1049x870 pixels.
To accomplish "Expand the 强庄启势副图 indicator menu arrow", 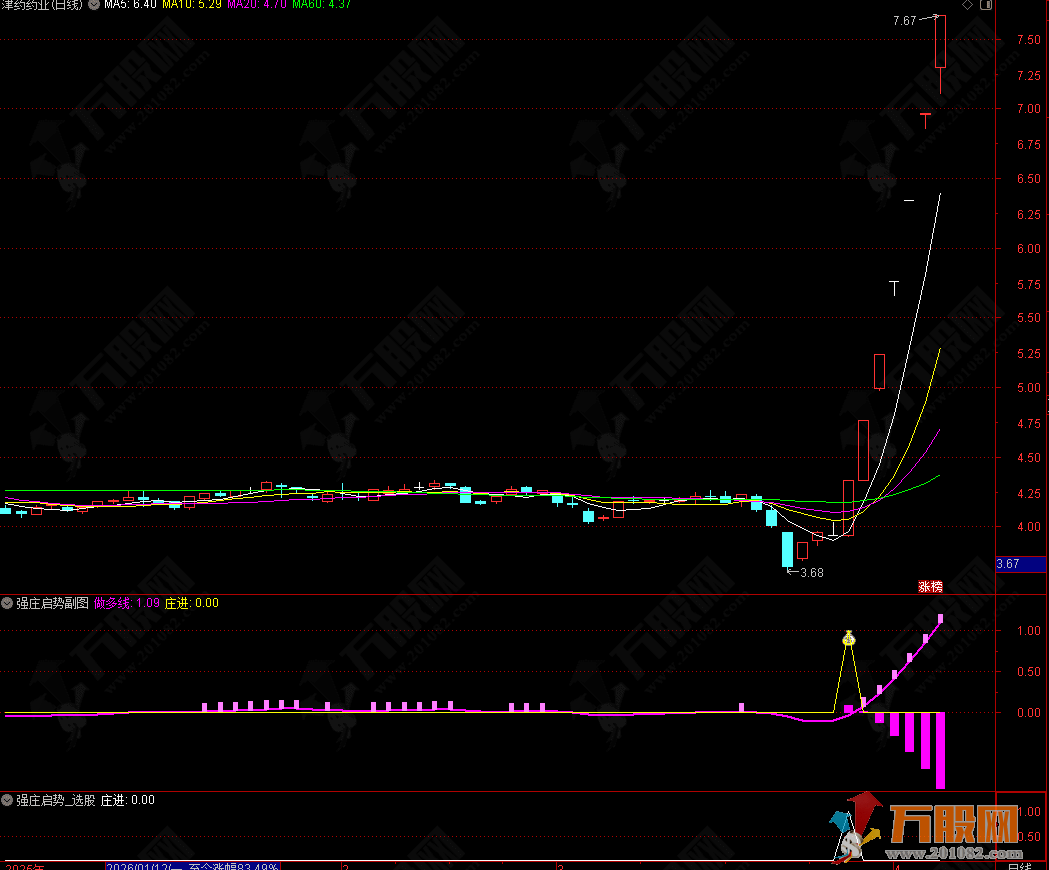I will click(x=8, y=603).
